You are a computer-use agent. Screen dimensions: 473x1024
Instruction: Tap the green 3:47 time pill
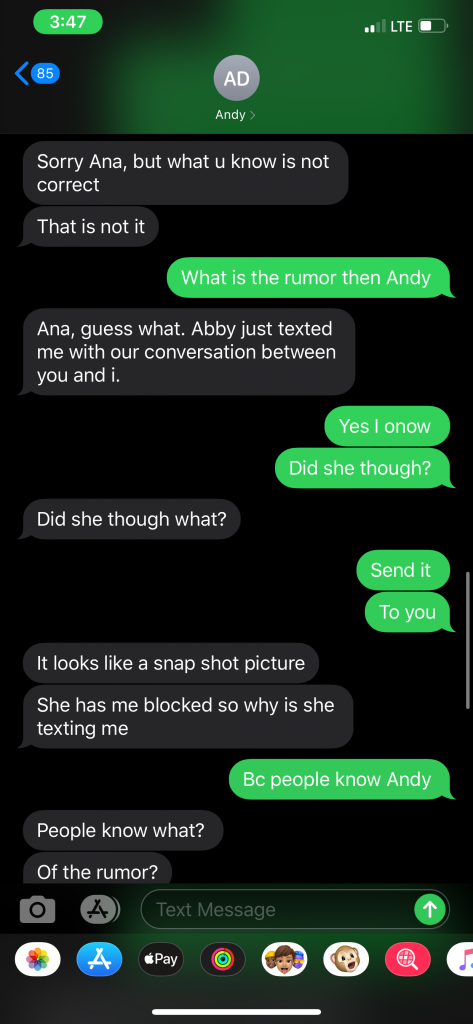[68, 22]
